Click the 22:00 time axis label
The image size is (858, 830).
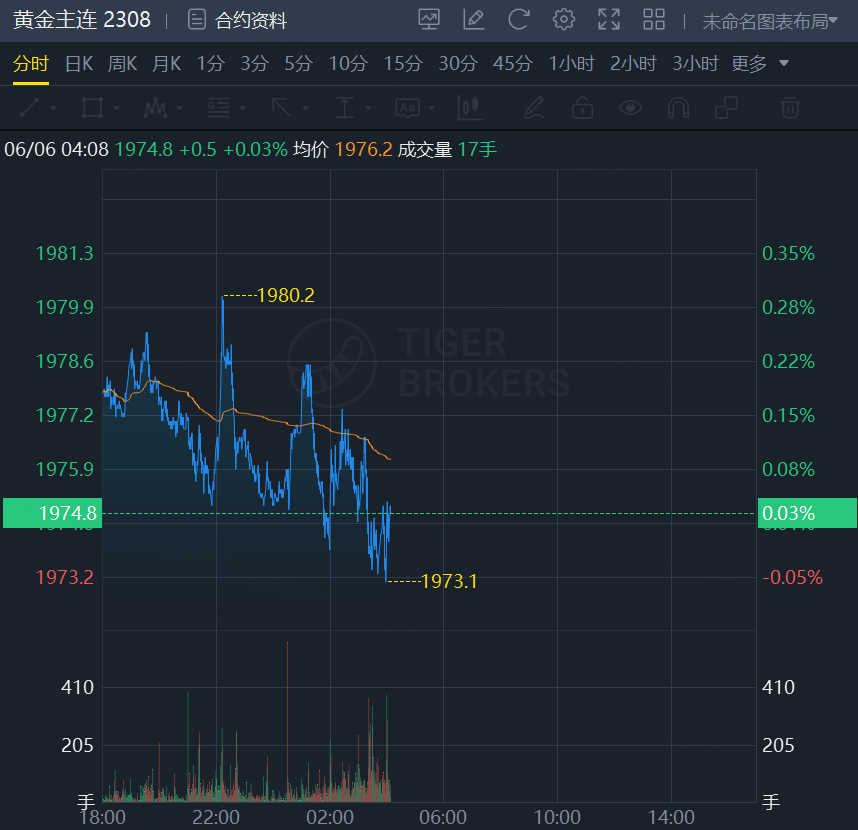[216, 817]
